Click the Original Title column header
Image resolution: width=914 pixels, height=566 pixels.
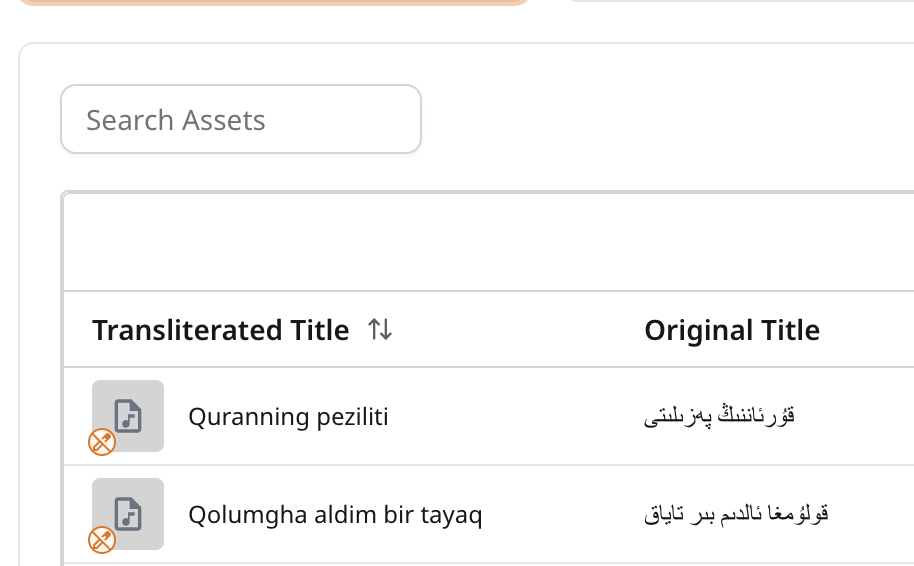(x=731, y=330)
